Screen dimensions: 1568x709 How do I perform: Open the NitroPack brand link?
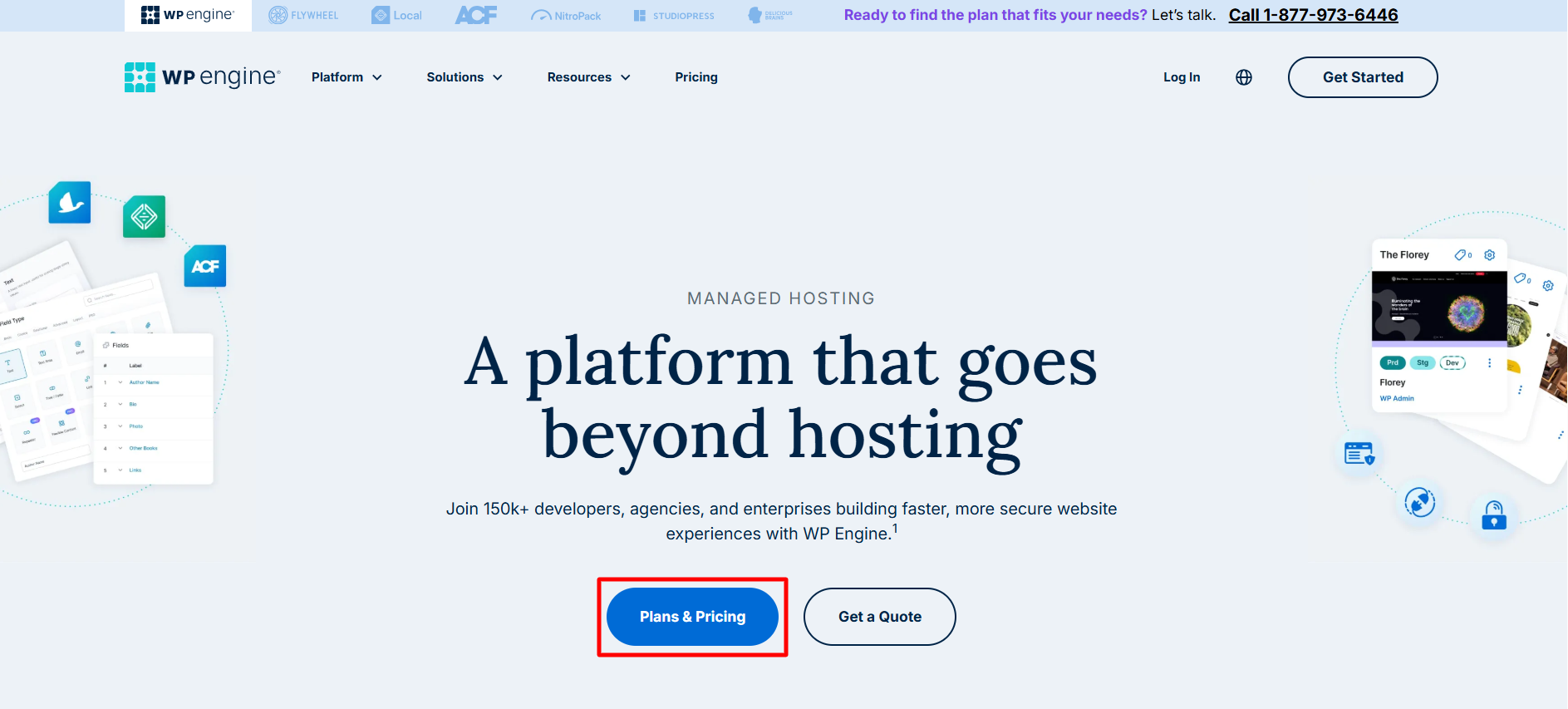click(x=566, y=15)
